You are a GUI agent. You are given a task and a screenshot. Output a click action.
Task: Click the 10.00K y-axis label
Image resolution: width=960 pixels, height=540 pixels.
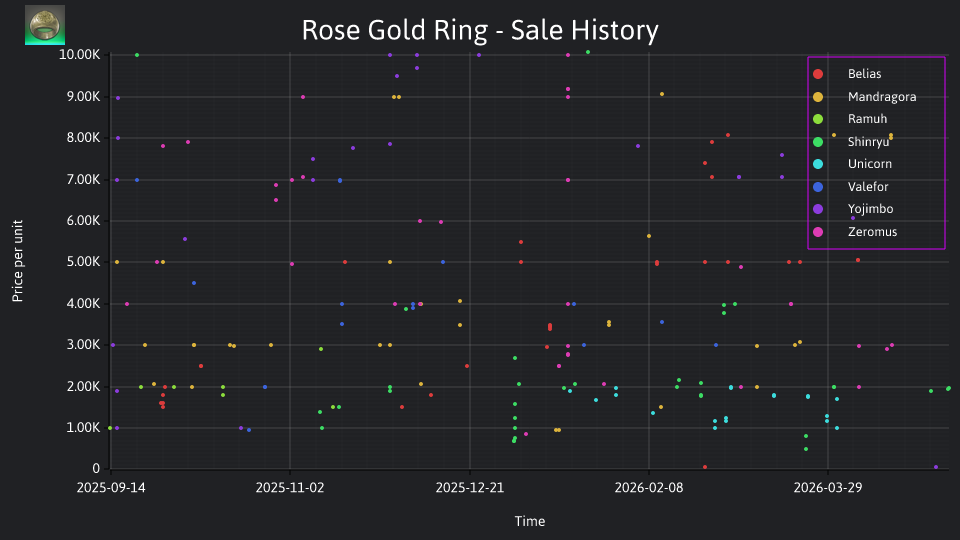[80, 54]
